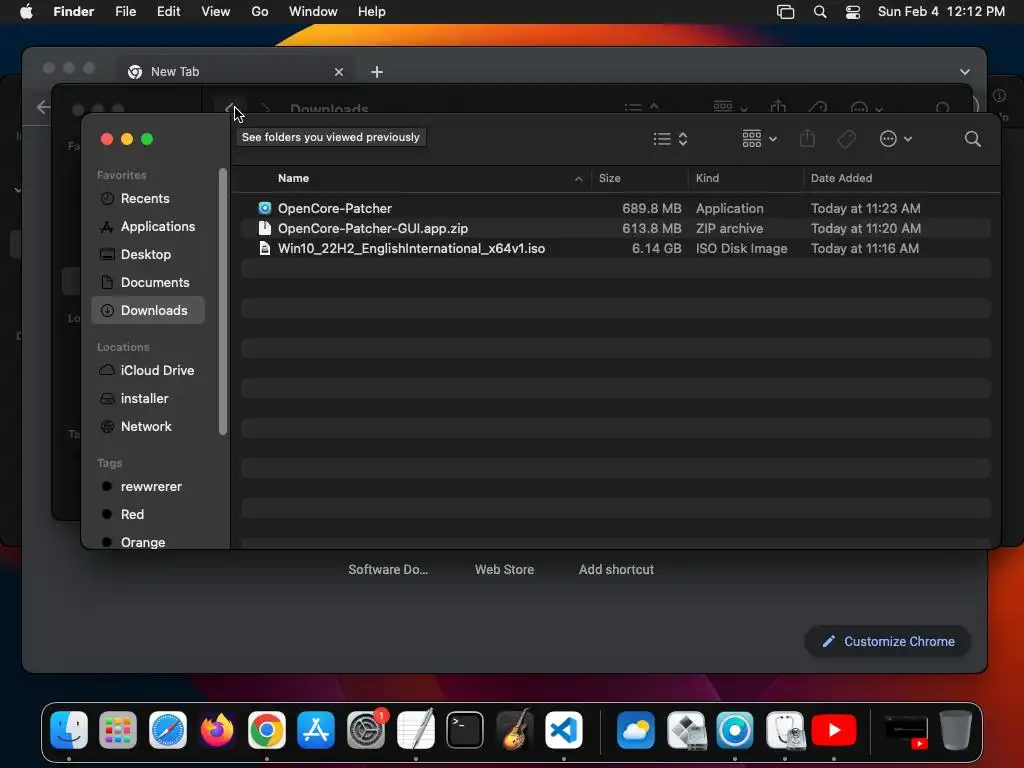Open Finder search with the magnifier icon
Viewport: 1024px width, 768px height.
coord(972,139)
